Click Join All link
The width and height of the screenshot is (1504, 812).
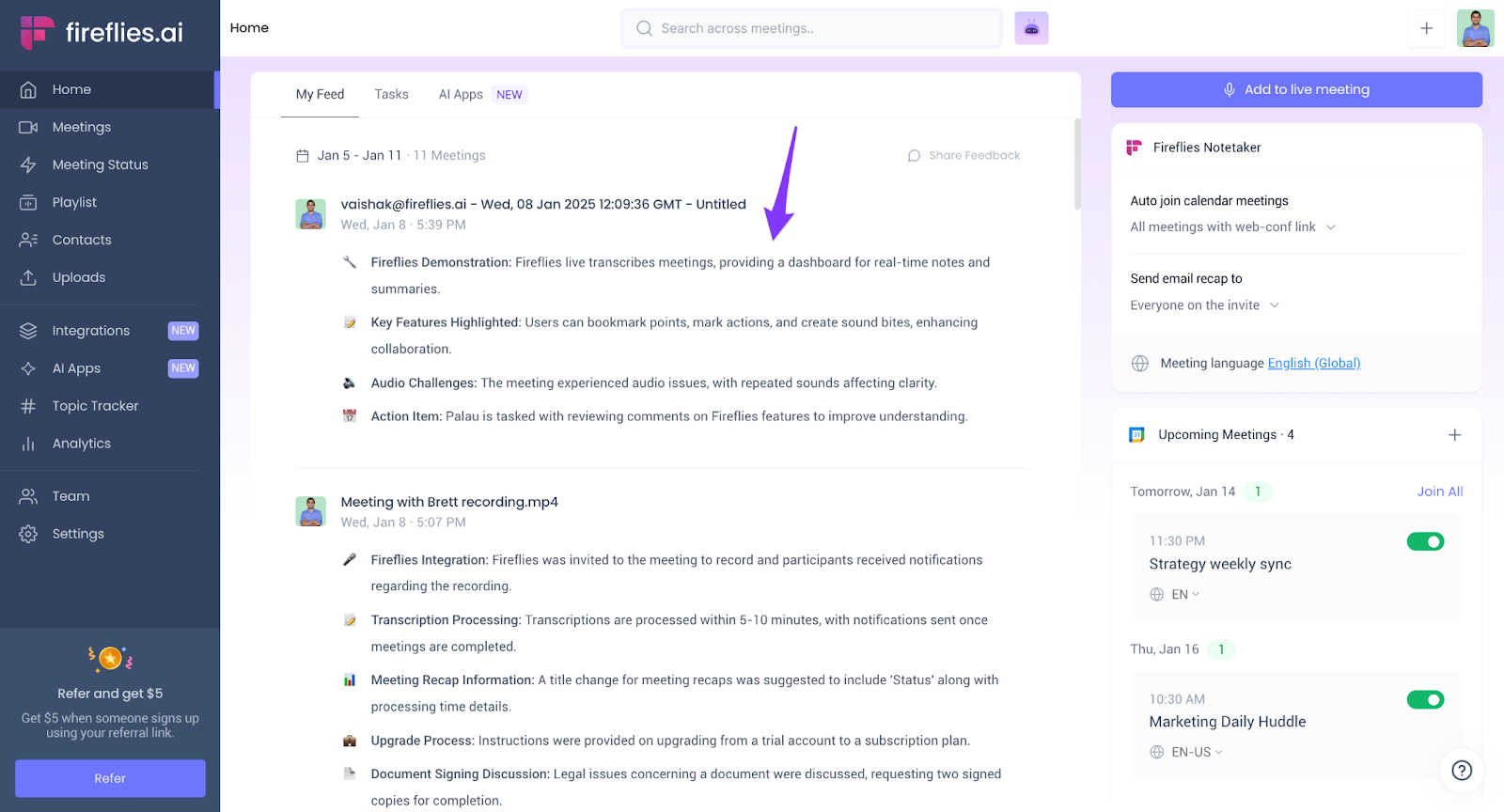point(1440,492)
